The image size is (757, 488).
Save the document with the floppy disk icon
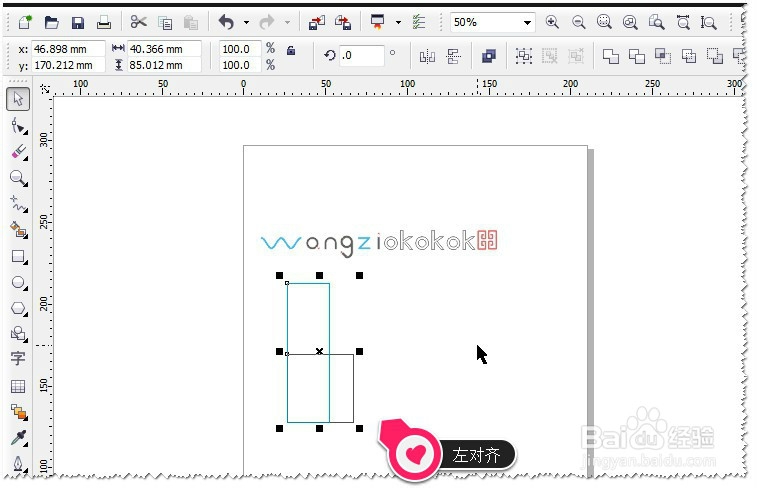(77, 23)
